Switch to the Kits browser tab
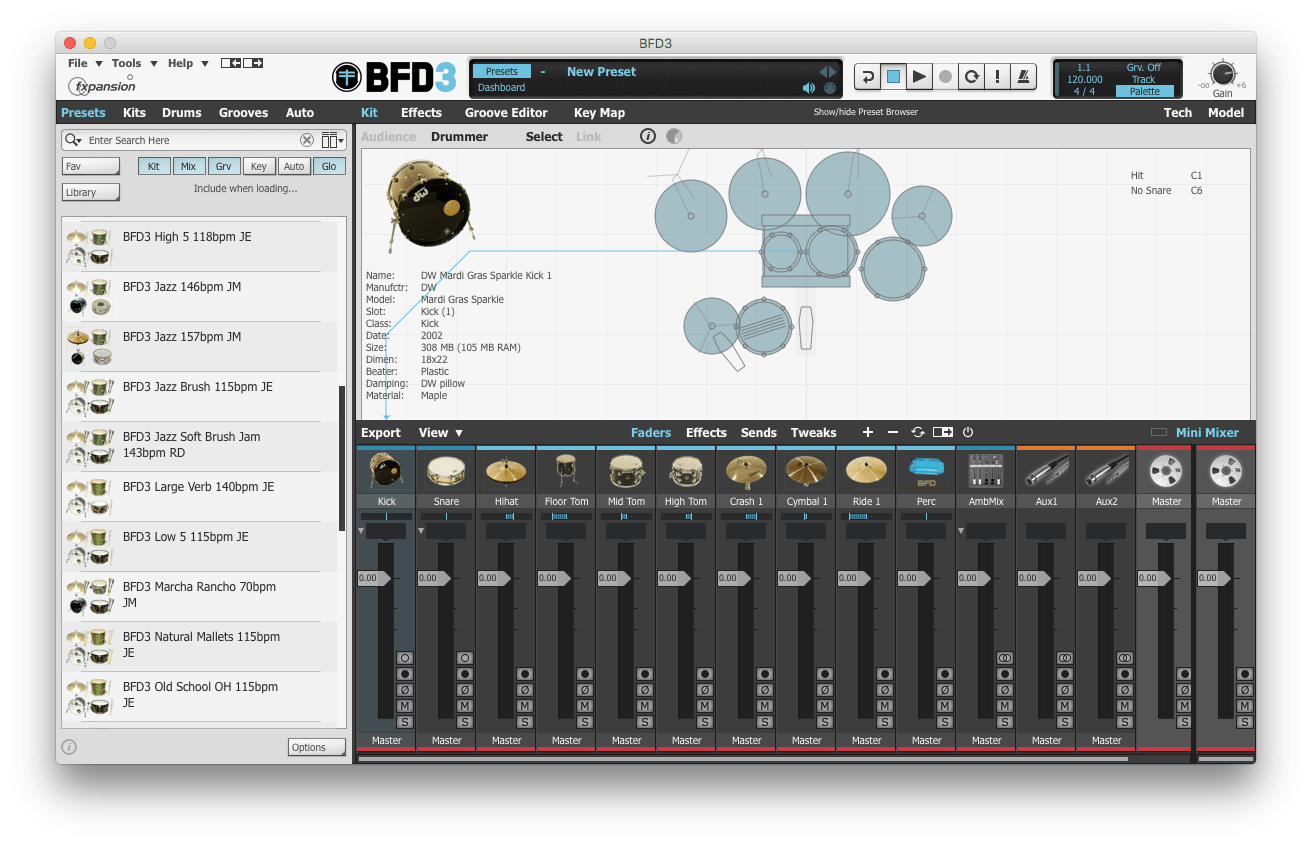The image size is (1312, 844). 134,113
